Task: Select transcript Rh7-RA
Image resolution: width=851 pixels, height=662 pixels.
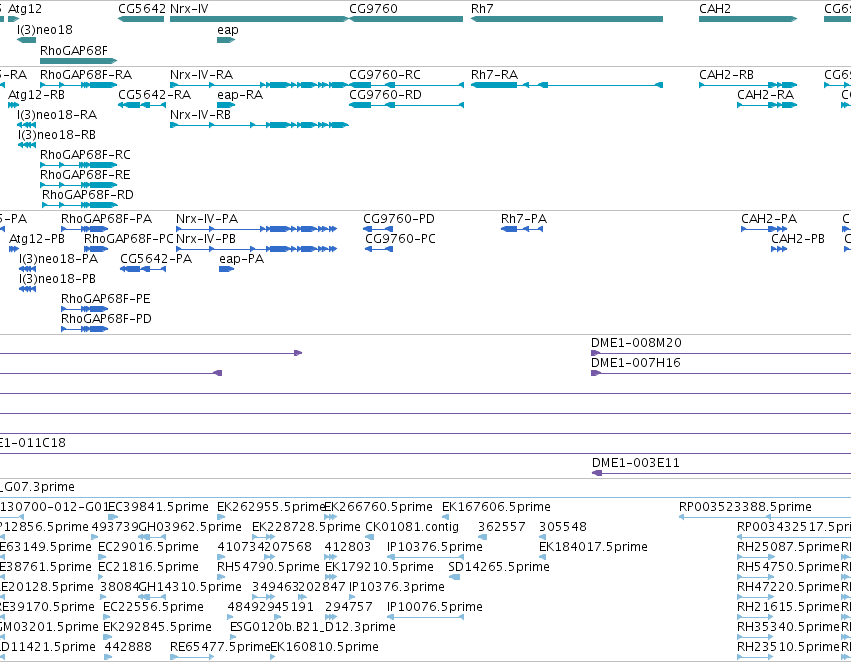Action: tap(494, 74)
